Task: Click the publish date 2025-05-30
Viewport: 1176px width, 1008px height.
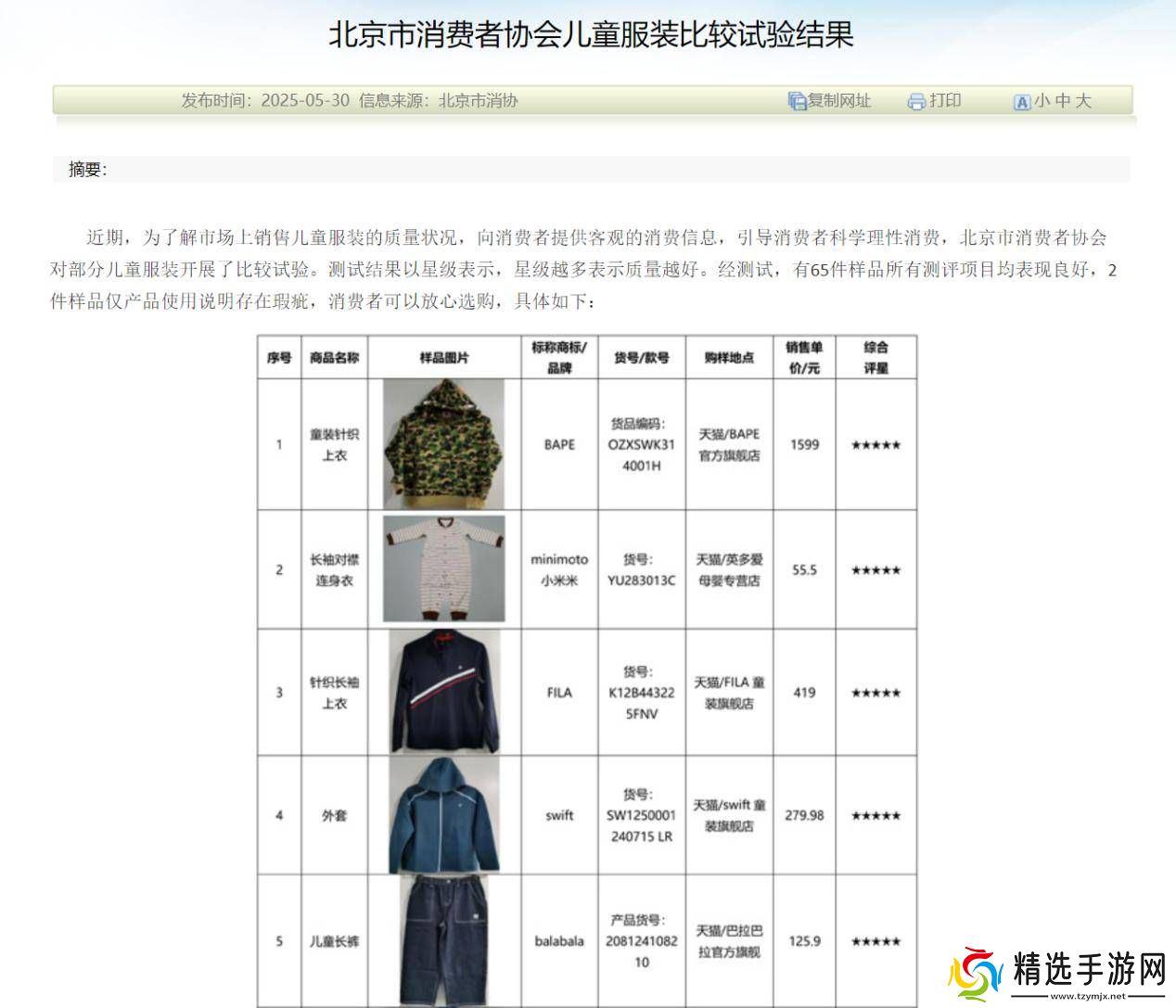Action: 305,101
